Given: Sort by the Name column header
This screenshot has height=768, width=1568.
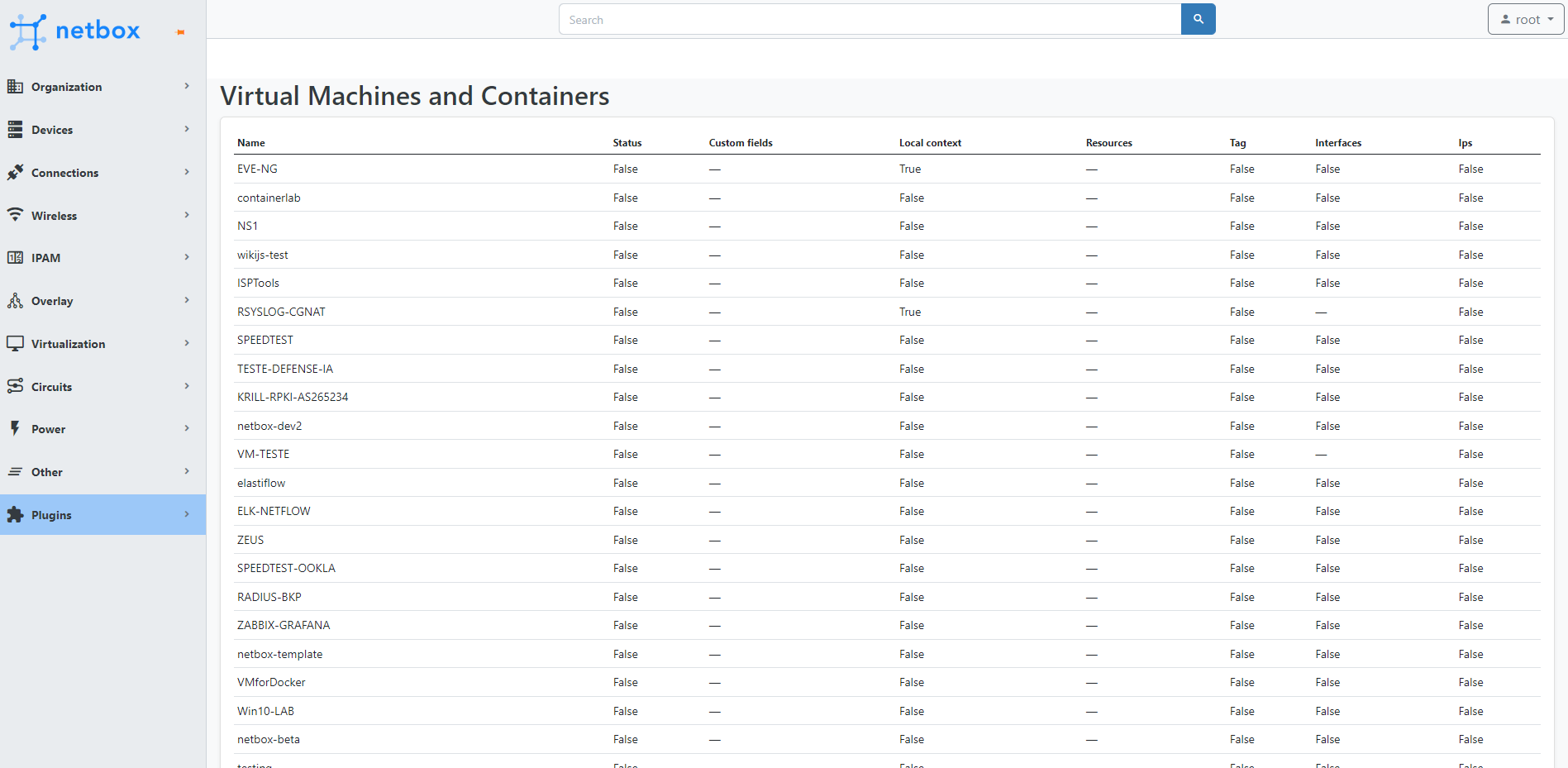Looking at the screenshot, I should click(251, 143).
